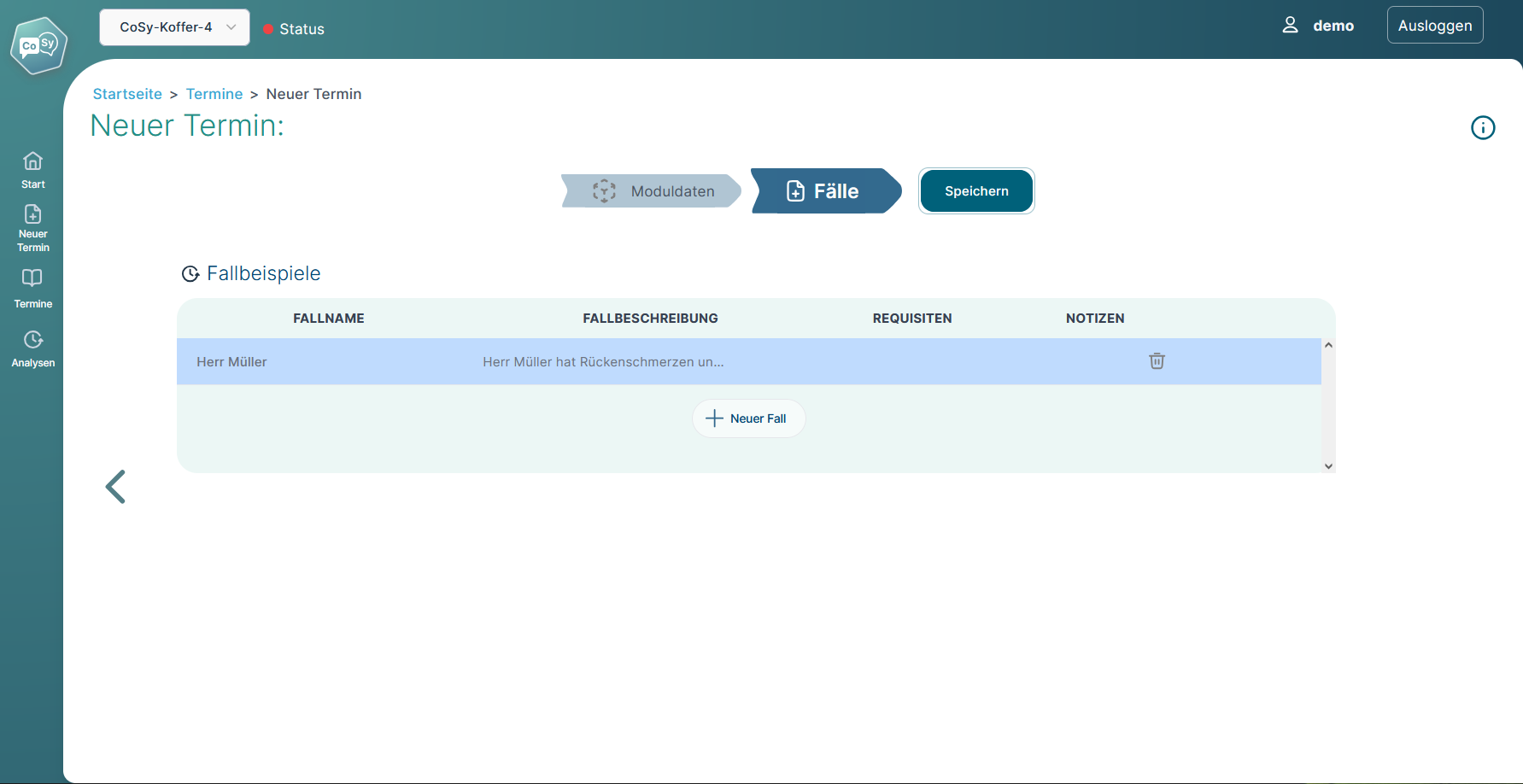
Task: Select the Herr Müller case row
Action: tap(598, 362)
